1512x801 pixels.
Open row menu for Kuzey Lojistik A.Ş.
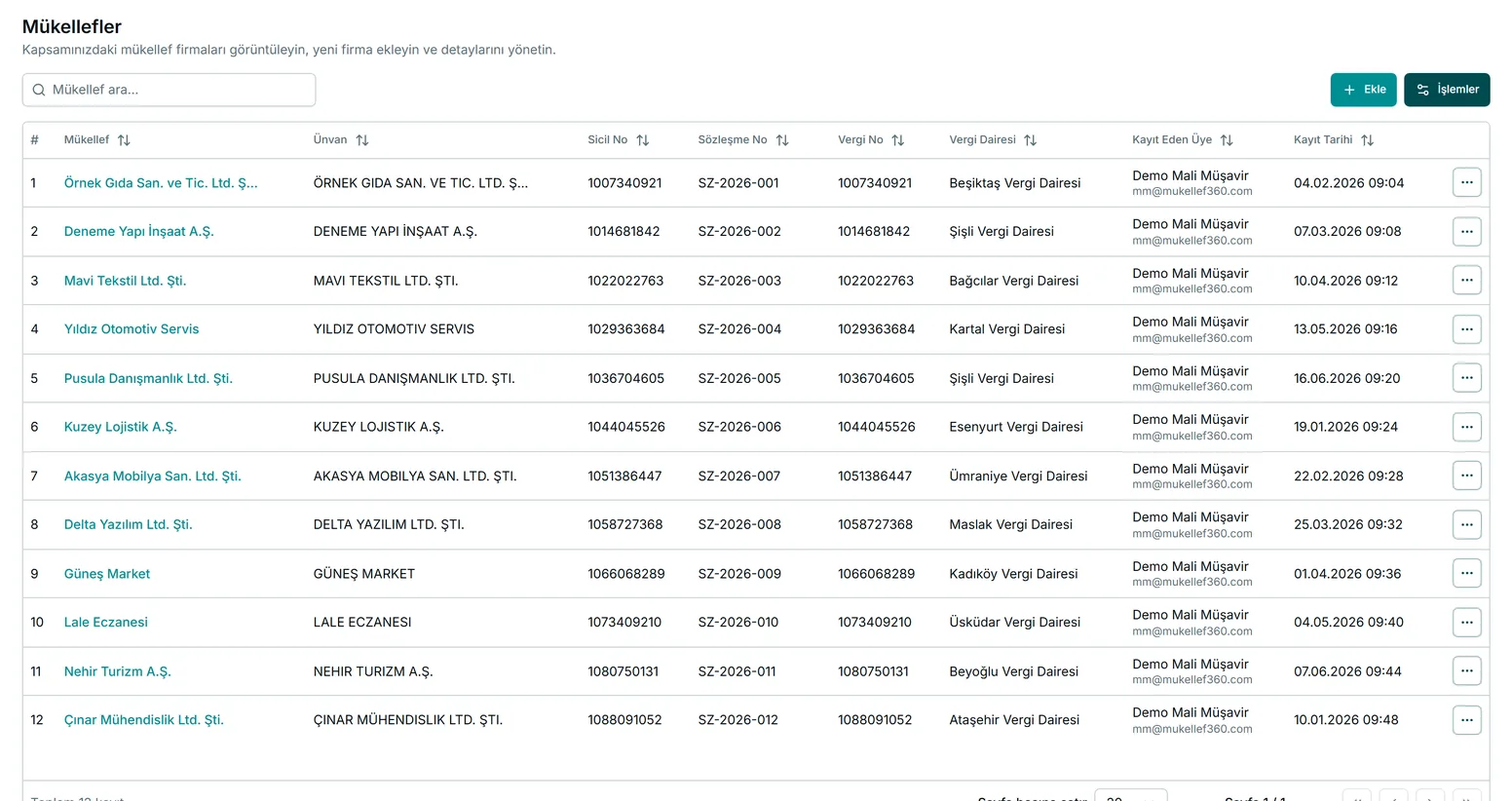[x=1467, y=427]
